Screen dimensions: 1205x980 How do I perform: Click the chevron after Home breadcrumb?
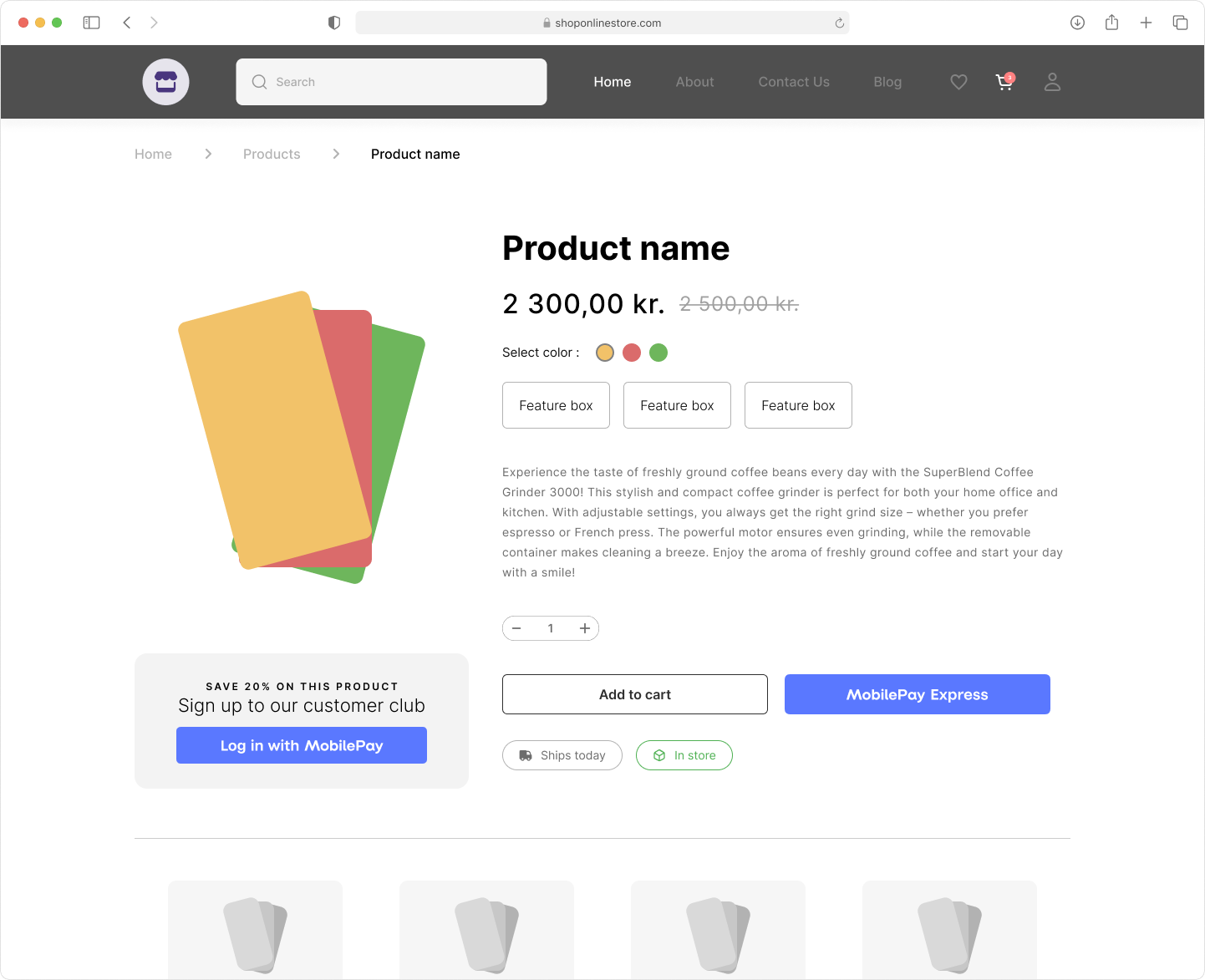point(207,154)
